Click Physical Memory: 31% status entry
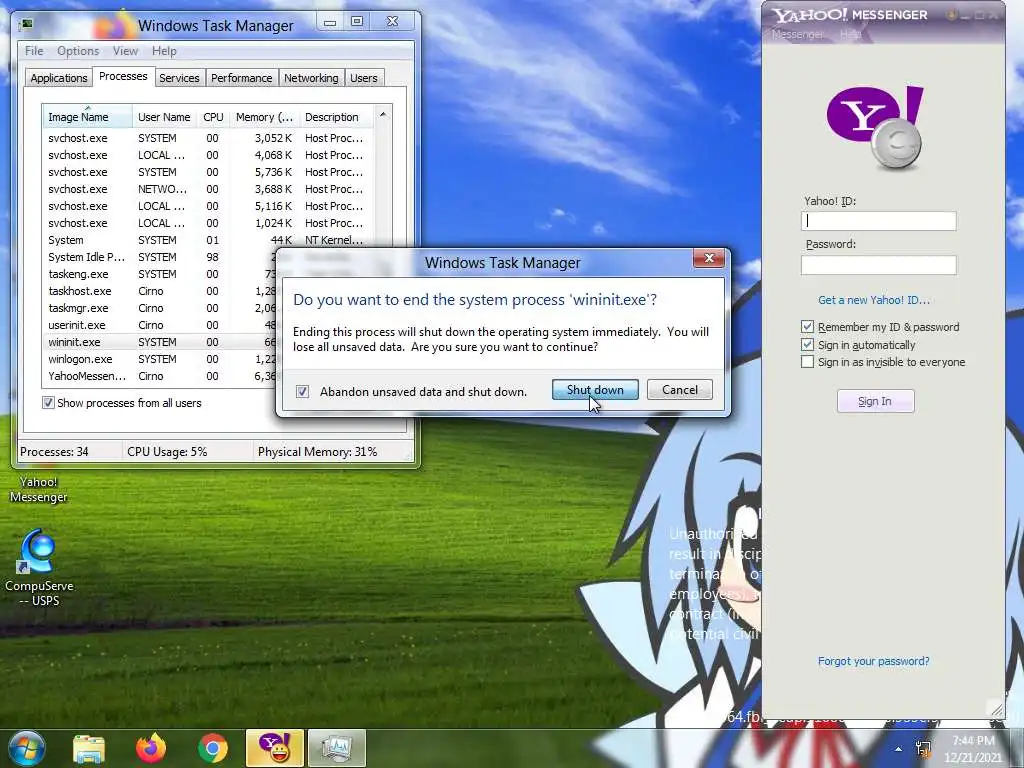 (317, 451)
